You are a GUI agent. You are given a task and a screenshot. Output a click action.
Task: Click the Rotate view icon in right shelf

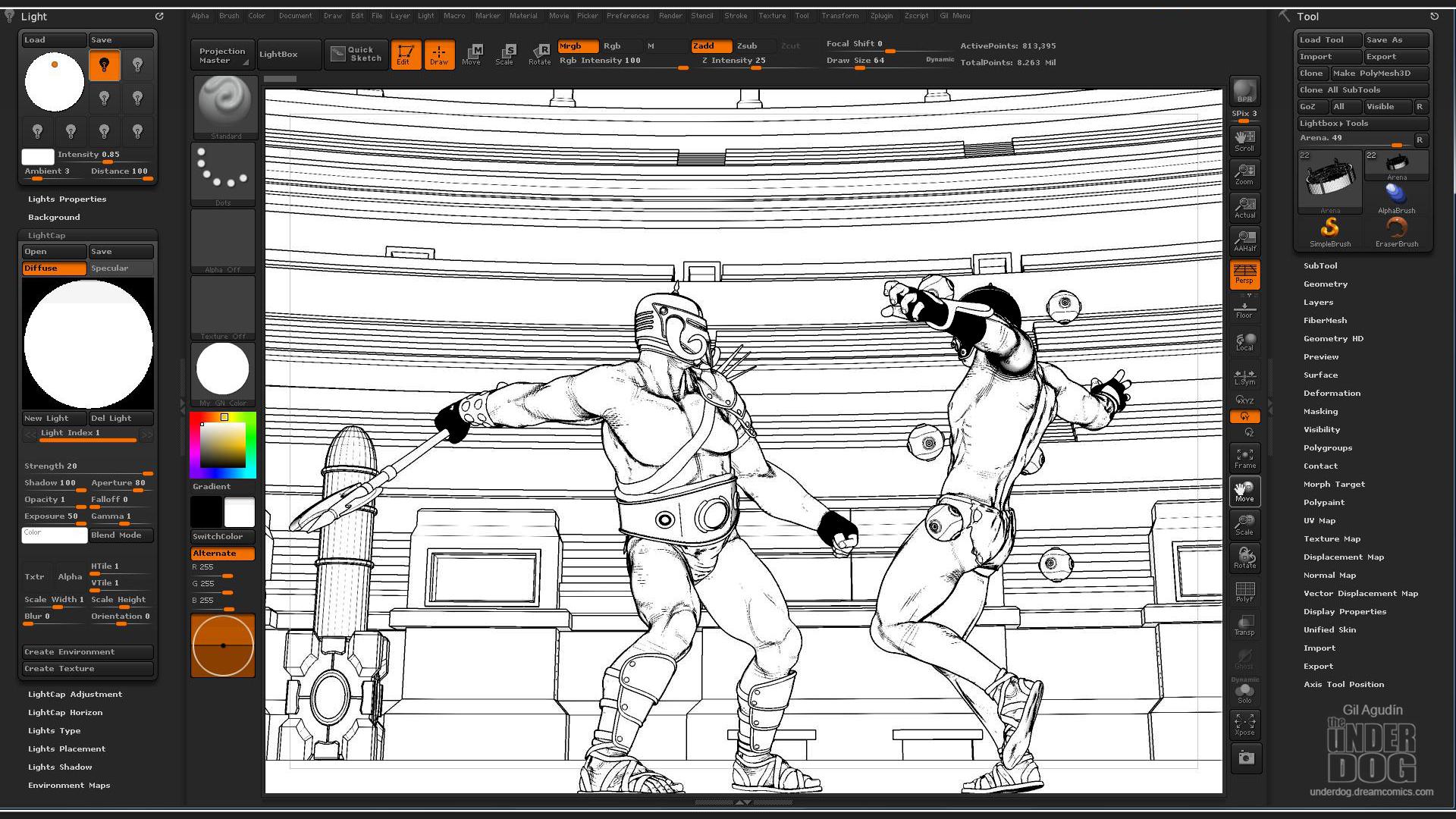[1244, 558]
